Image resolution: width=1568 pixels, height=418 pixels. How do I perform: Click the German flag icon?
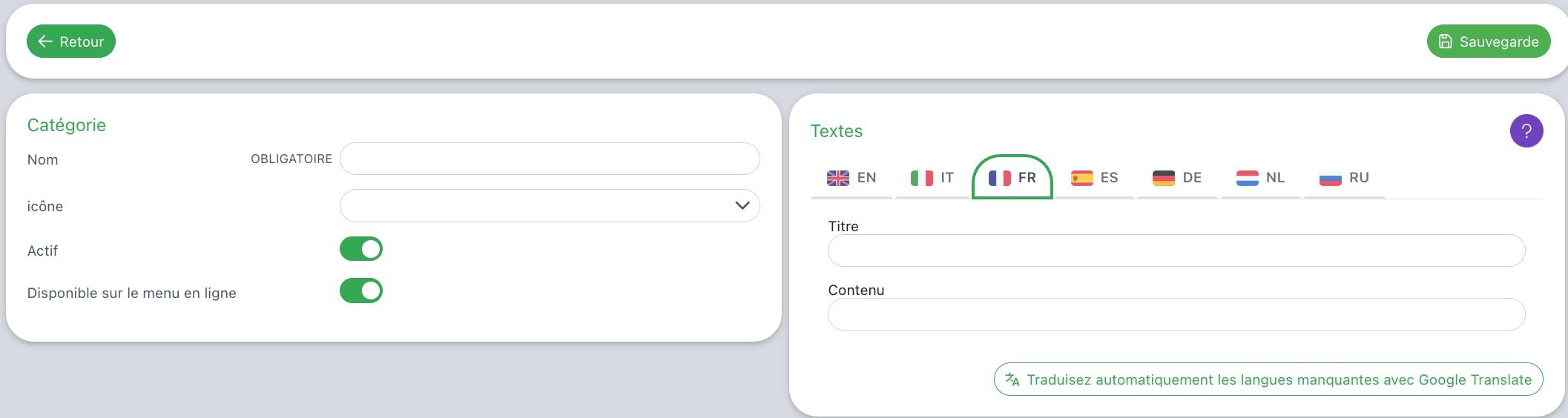click(x=1163, y=178)
